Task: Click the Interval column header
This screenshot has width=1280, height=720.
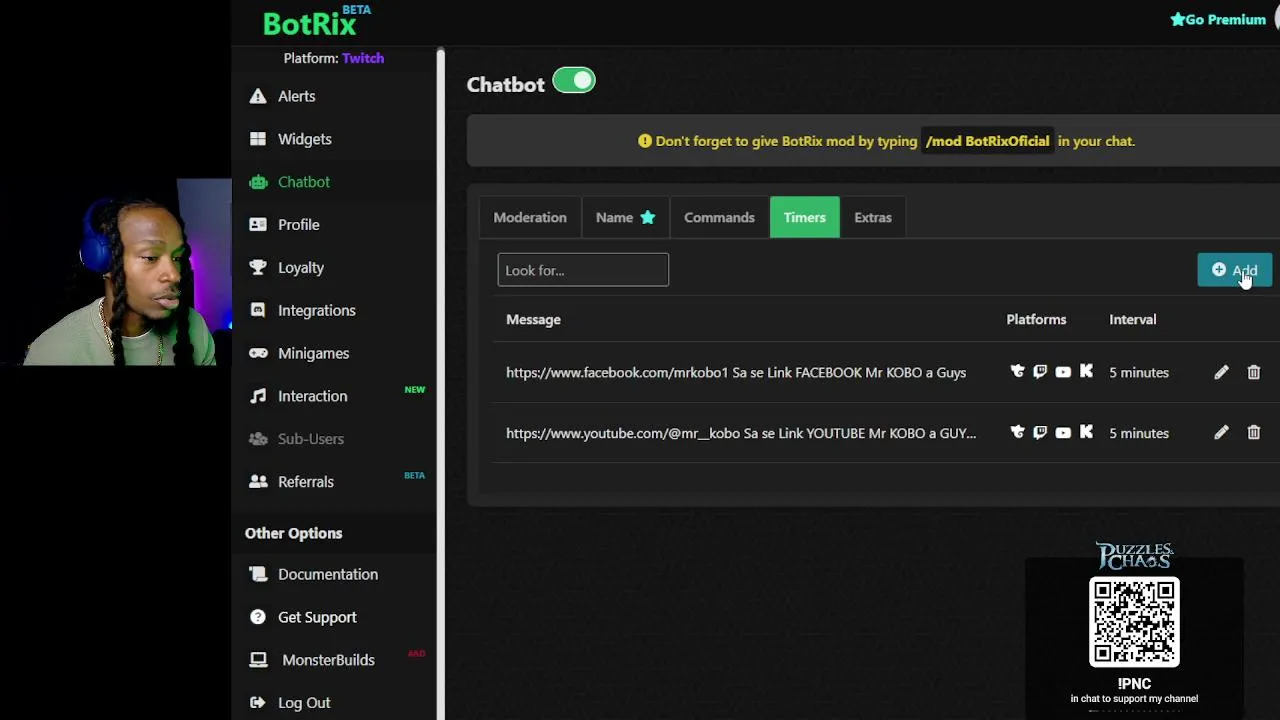Action: coord(1132,319)
